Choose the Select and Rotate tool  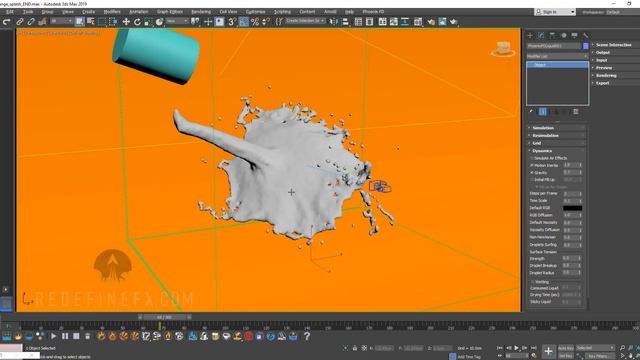[137, 22]
